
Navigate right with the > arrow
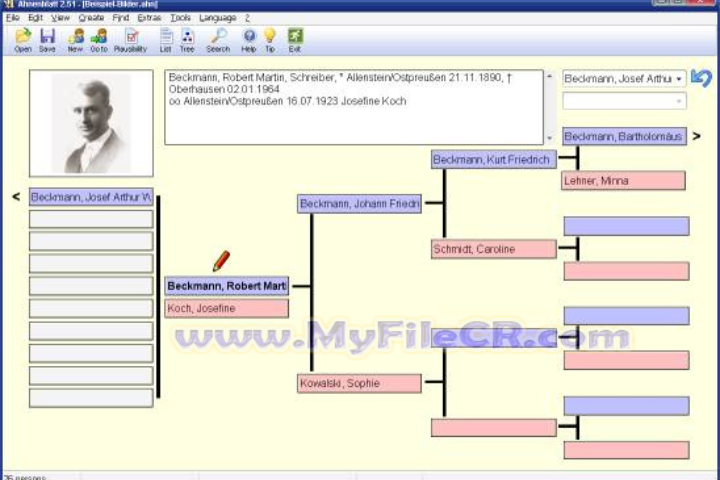tap(697, 136)
